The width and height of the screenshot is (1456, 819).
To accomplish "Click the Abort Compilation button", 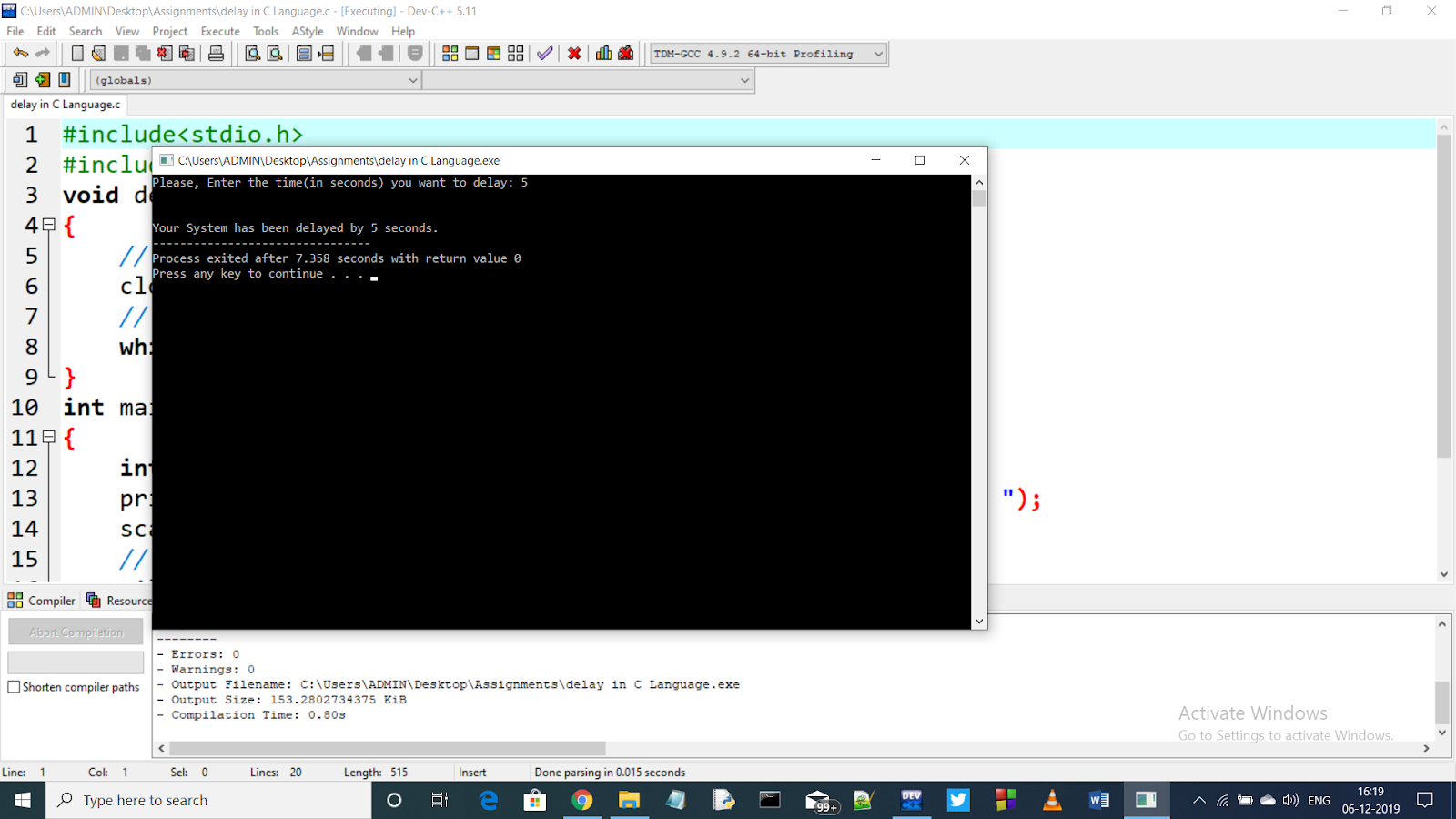I will point(75,631).
